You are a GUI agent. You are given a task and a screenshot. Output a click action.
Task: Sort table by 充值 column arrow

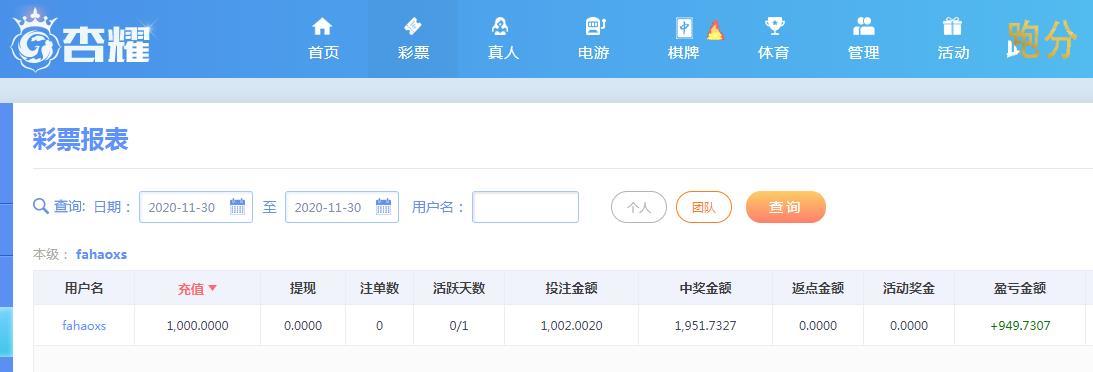tap(213, 288)
